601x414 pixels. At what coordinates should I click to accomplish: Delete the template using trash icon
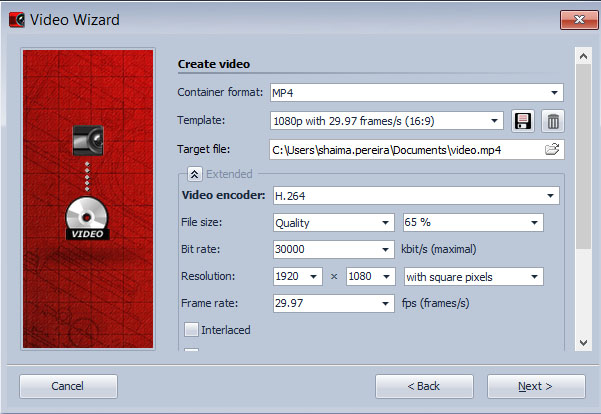(553, 121)
